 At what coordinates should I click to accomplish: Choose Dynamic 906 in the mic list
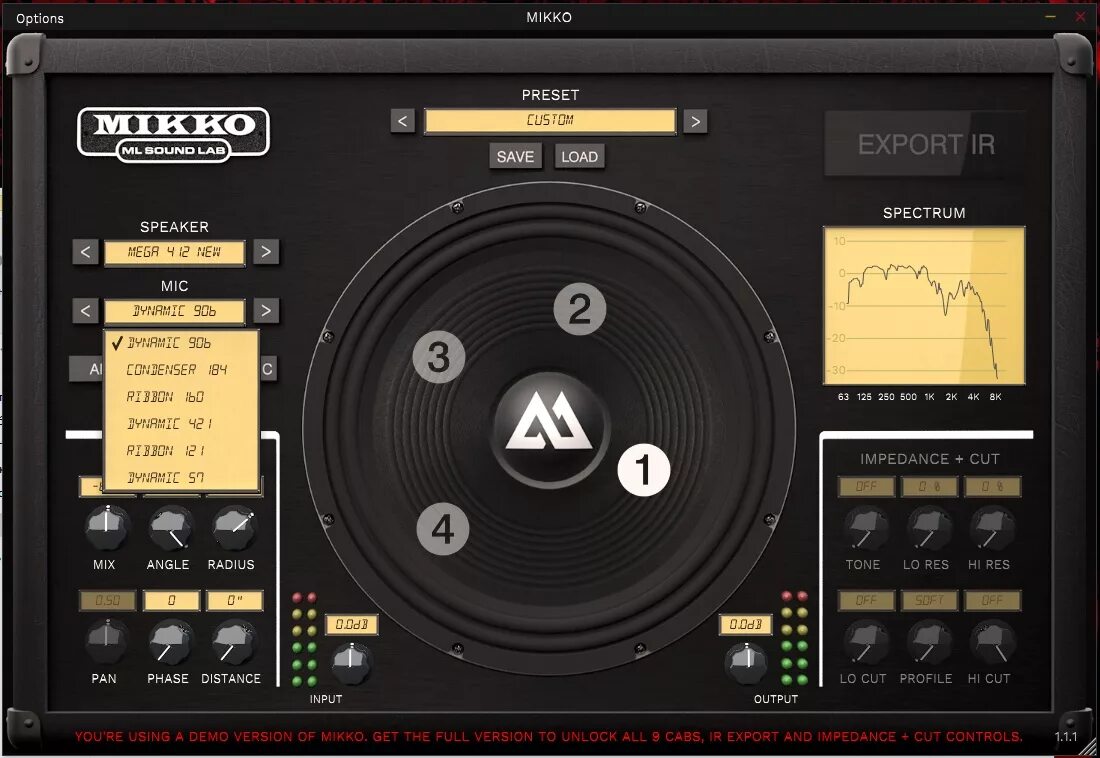(x=181, y=343)
